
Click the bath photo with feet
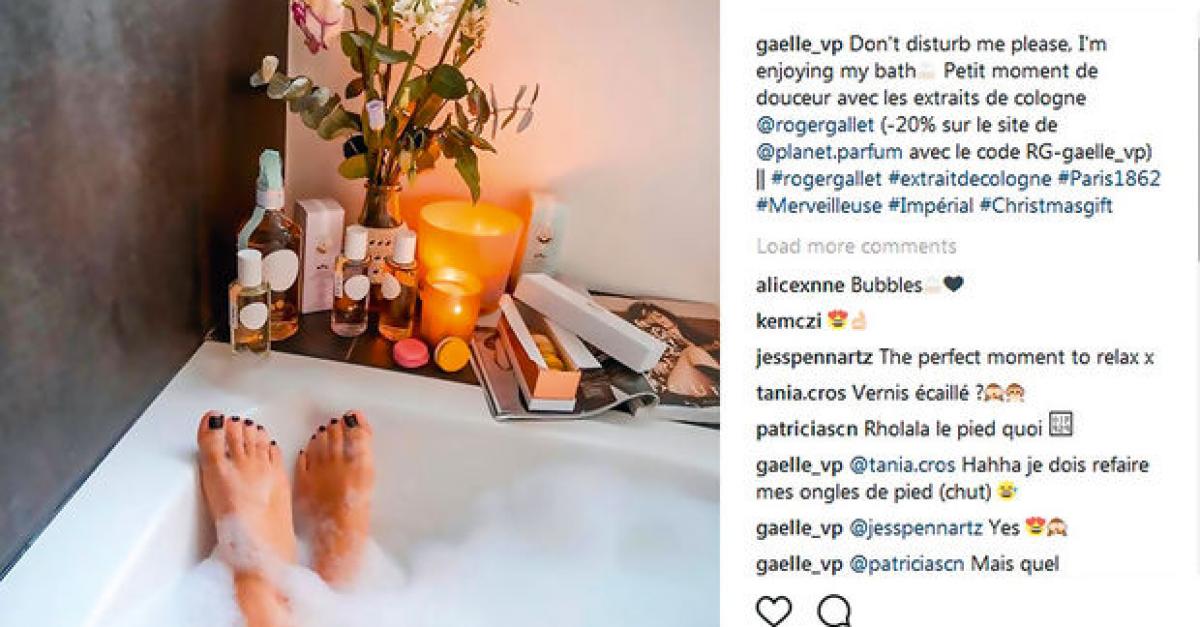click(x=360, y=313)
